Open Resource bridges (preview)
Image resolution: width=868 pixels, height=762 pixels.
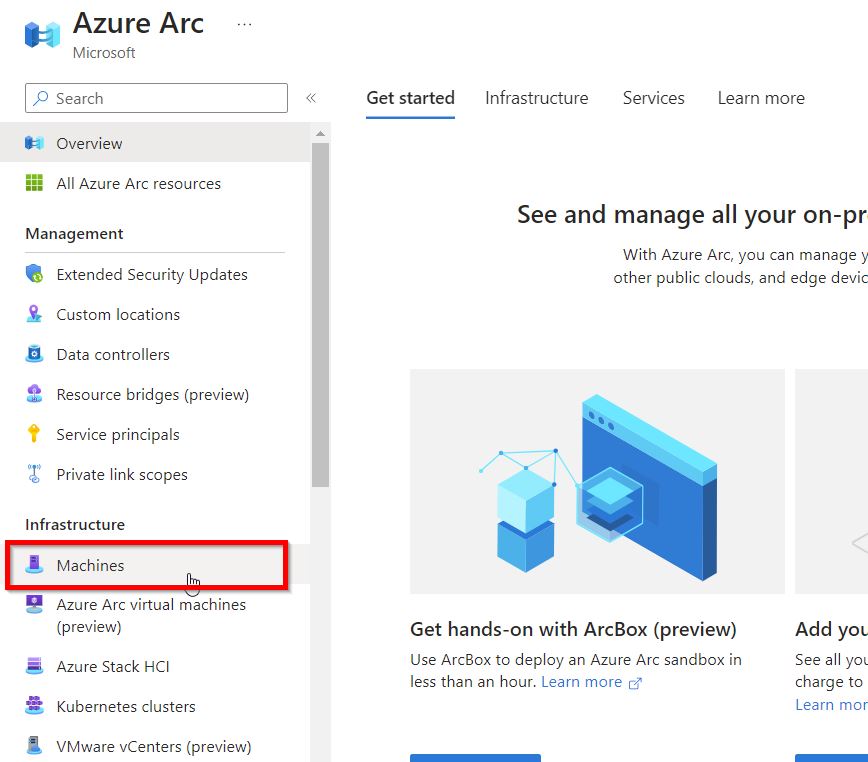click(155, 395)
